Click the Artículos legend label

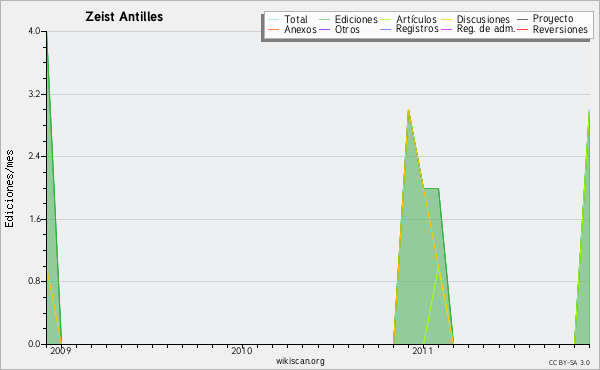coord(416,20)
